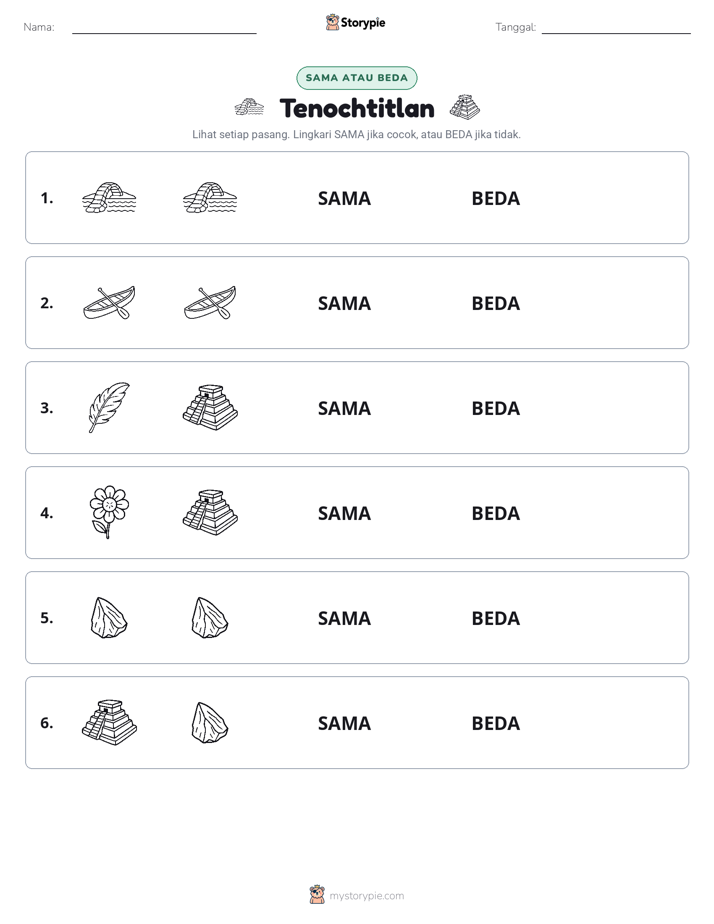Click the stone picture in row 6
Image resolution: width=714 pixels, height=924 pixels.
[210, 722]
